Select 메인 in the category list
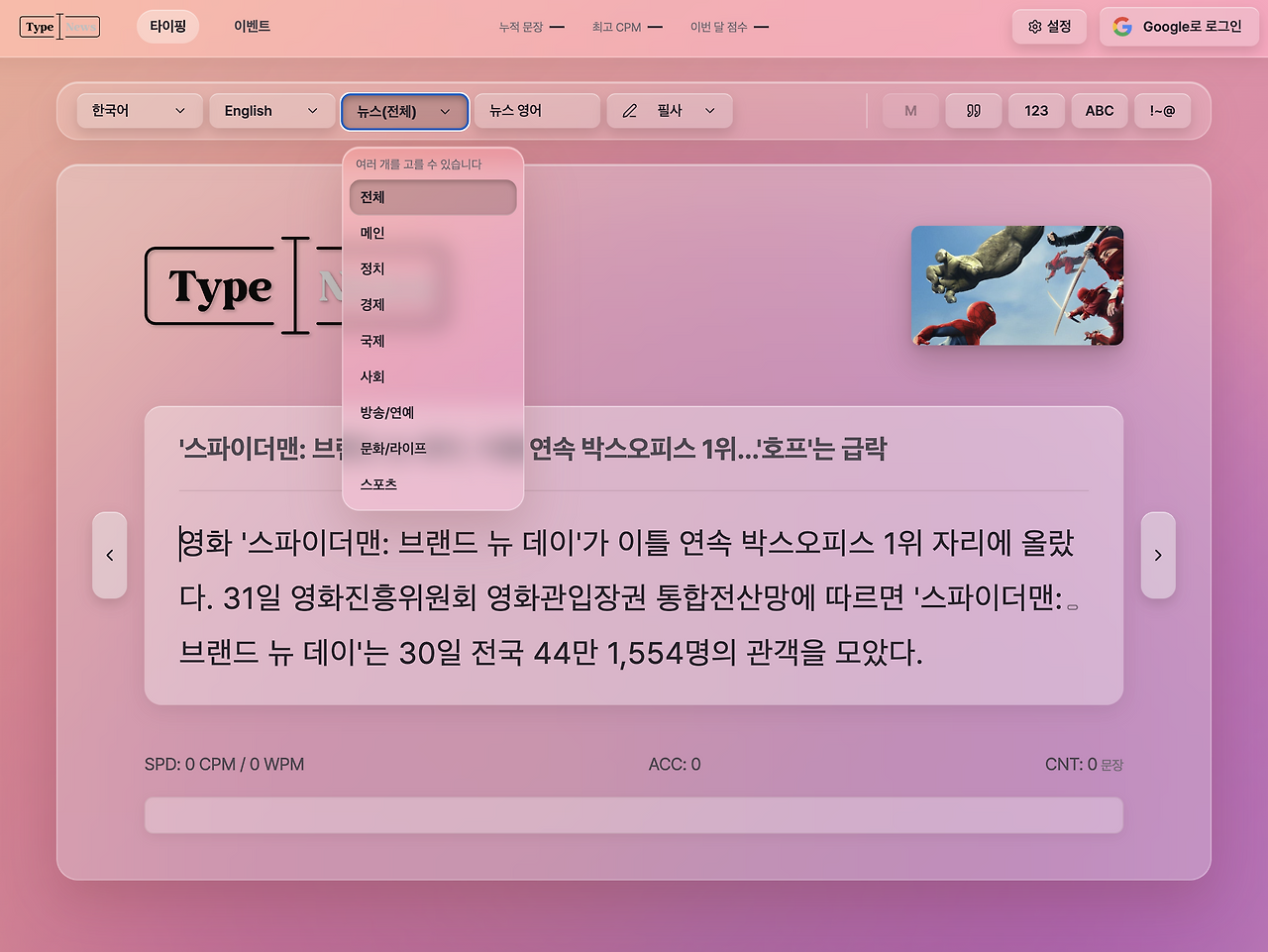 point(433,233)
